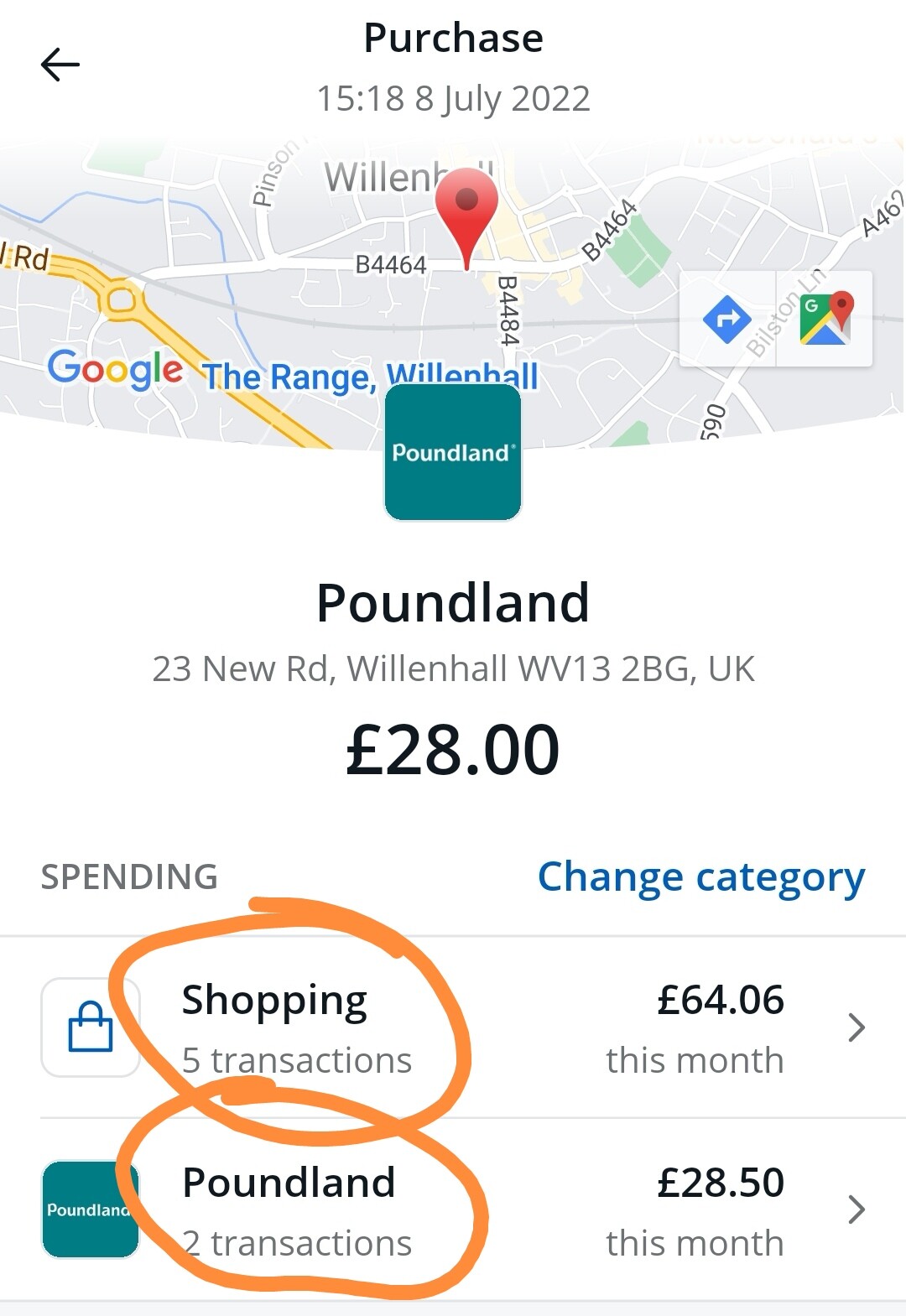Viewport: 906px width, 1316px height.
Task: Open The Range, Willenhall map link
Action: (x=369, y=377)
